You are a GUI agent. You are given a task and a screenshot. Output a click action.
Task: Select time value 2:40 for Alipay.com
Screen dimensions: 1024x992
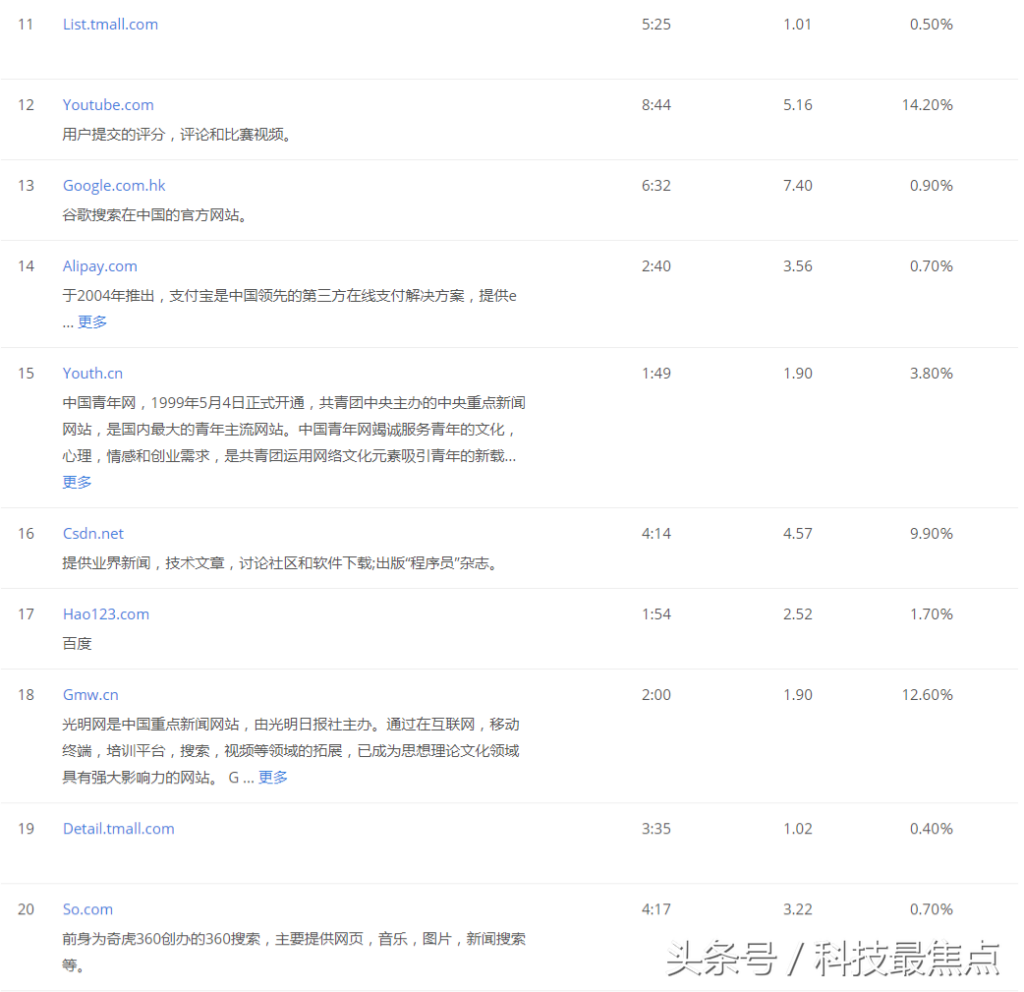tap(656, 266)
